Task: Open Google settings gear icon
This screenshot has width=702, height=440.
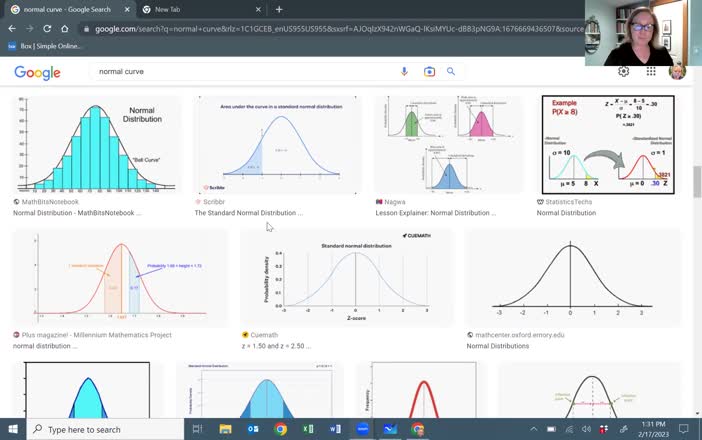Action: pyautogui.click(x=624, y=72)
